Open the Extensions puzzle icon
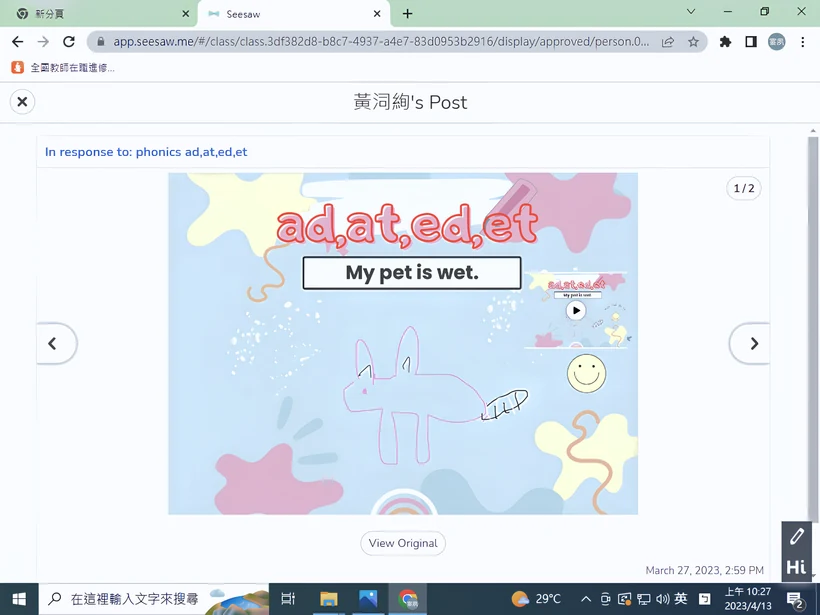Screen dimensions: 820x615 tap(725, 42)
